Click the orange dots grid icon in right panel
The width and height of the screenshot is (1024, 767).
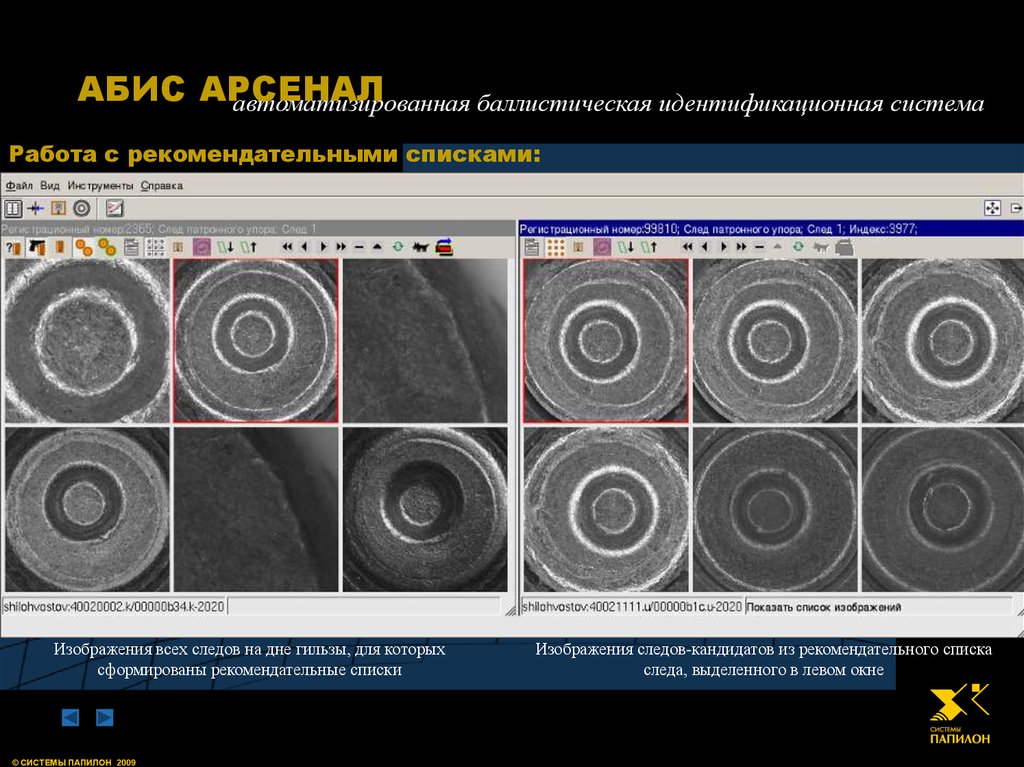tap(556, 247)
